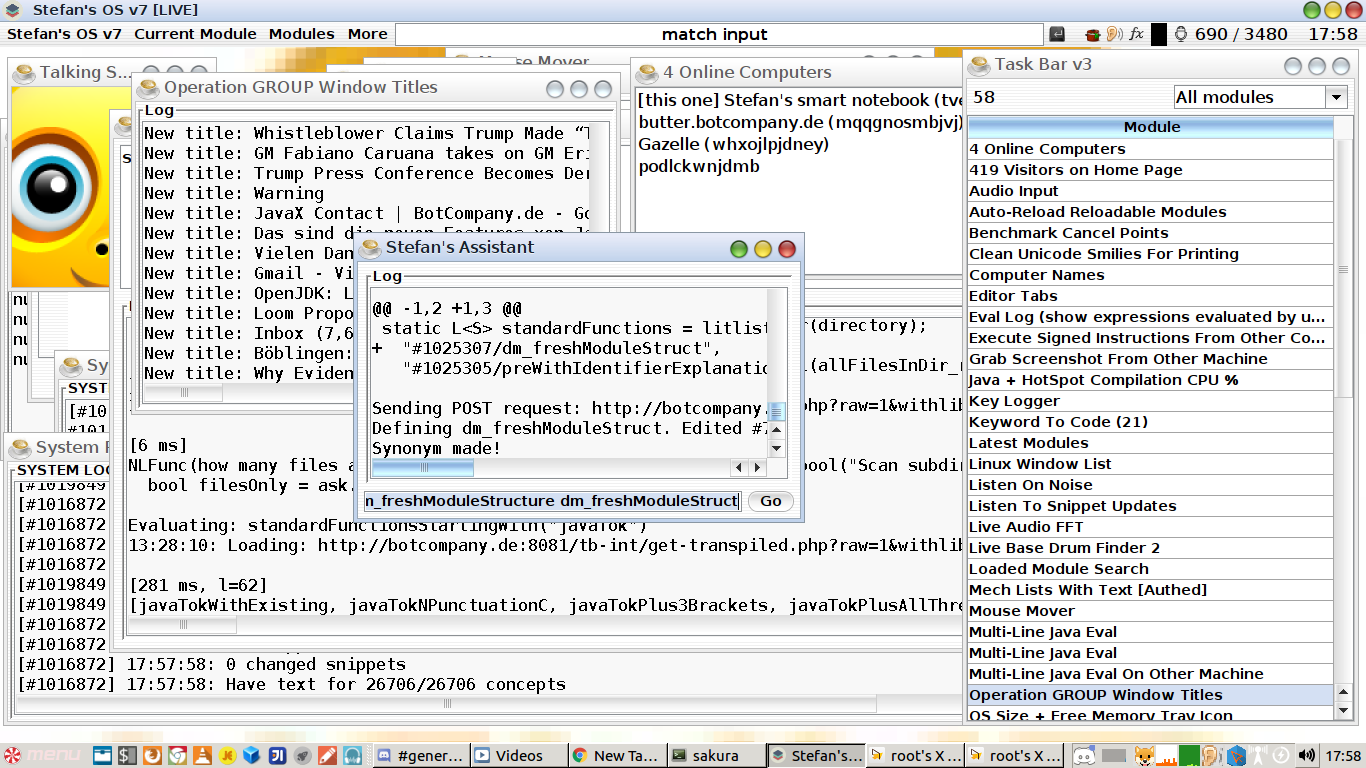This screenshot has height=768, width=1366.
Task: Launch VLC from the bottom panel
Action: pos(202,756)
